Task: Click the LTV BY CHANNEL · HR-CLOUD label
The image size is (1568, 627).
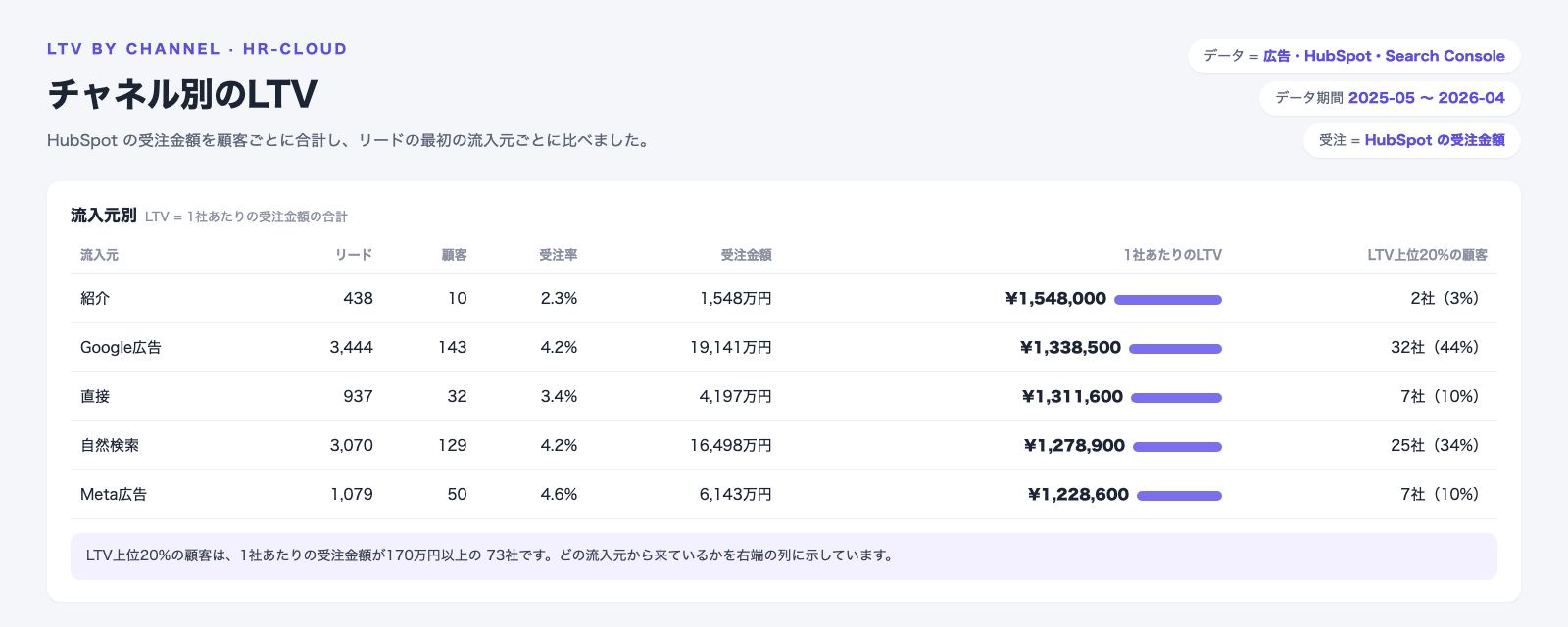Action: 197,49
